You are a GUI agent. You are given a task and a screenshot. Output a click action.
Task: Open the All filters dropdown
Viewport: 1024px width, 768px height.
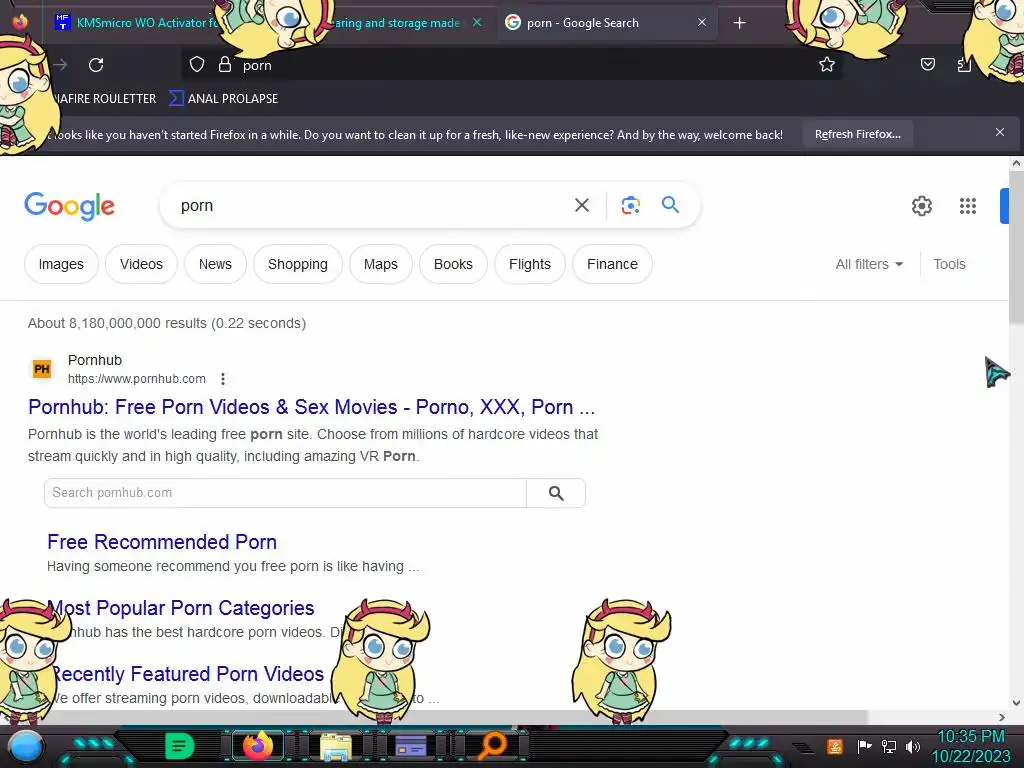[x=869, y=264]
